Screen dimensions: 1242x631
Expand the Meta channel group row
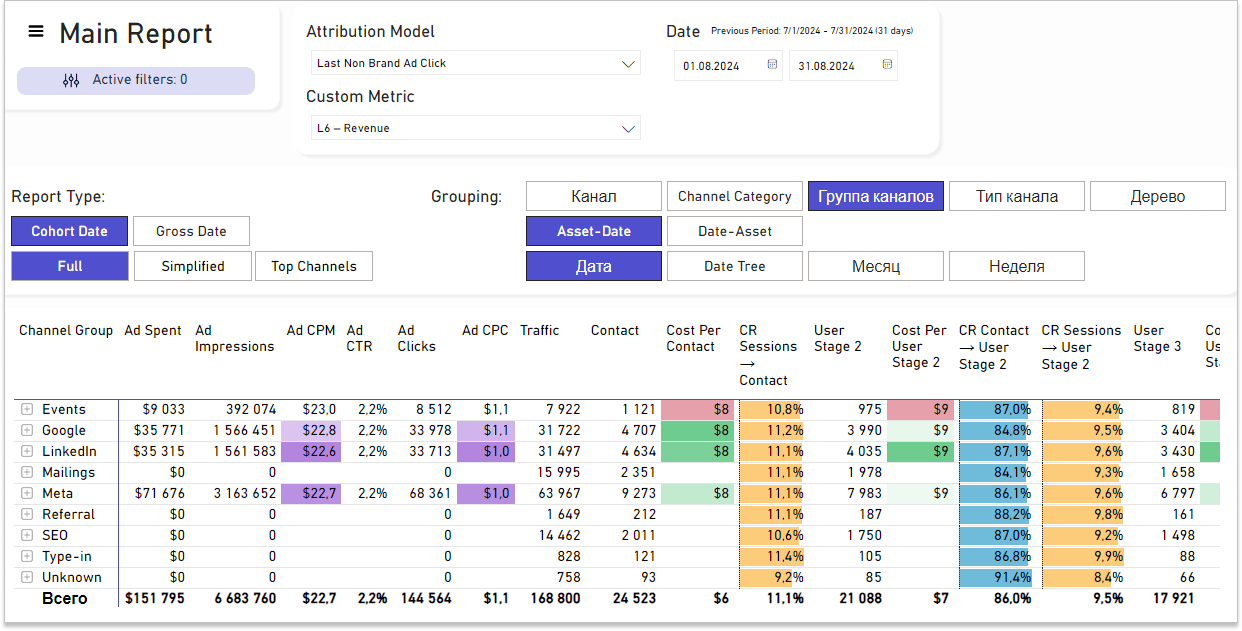click(x=27, y=493)
